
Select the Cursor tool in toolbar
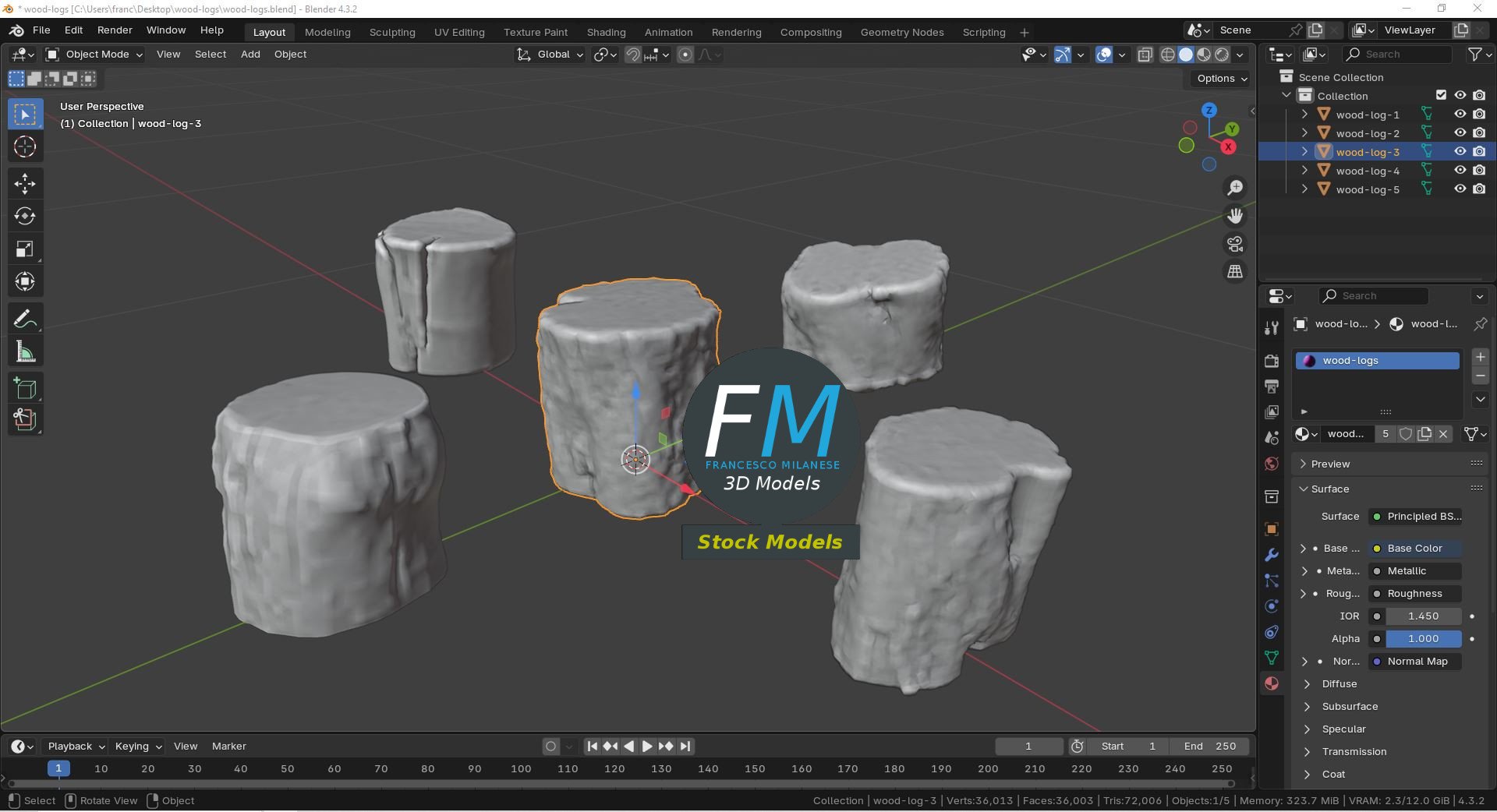[25, 147]
